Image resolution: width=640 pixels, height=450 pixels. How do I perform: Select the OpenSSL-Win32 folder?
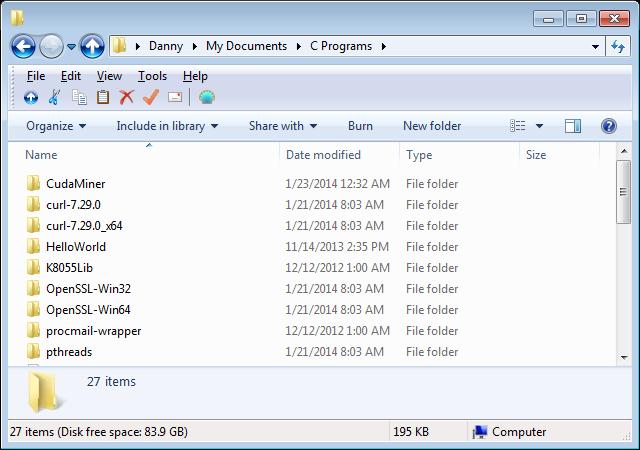[x=89, y=289]
